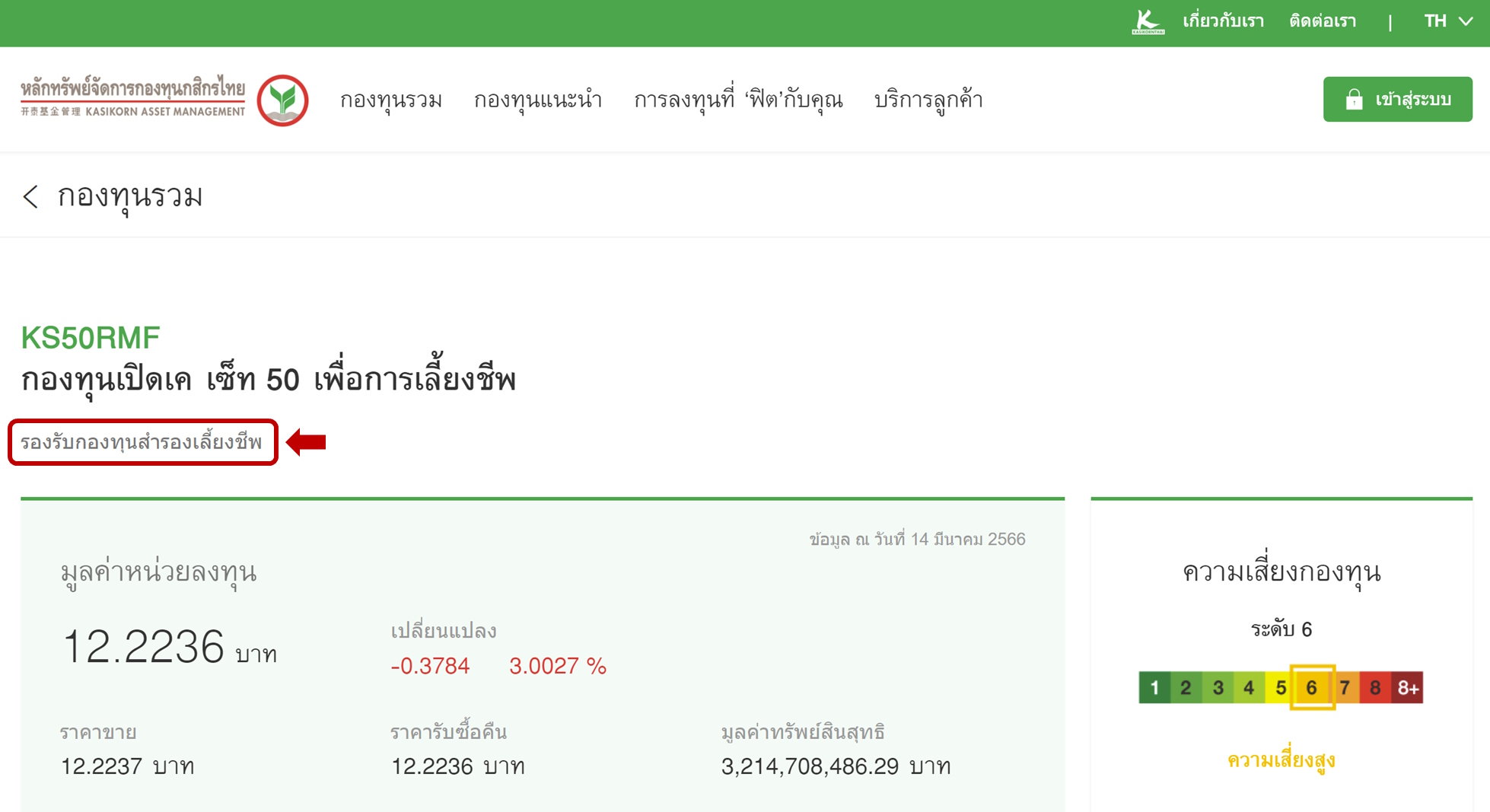The height and width of the screenshot is (812, 1490).
Task: Click the ระดับ 6 risk level text
Action: [x=1281, y=629]
